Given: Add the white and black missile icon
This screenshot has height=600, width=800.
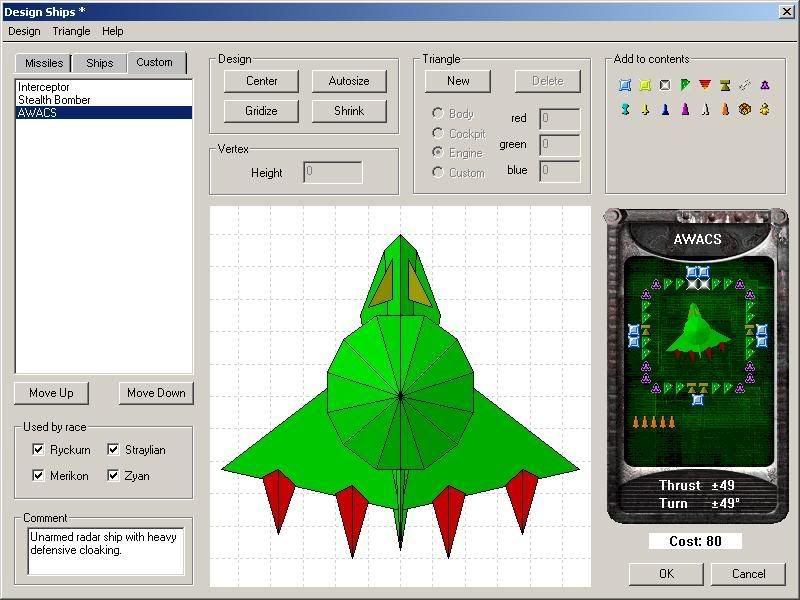Looking at the screenshot, I should click(705, 109).
